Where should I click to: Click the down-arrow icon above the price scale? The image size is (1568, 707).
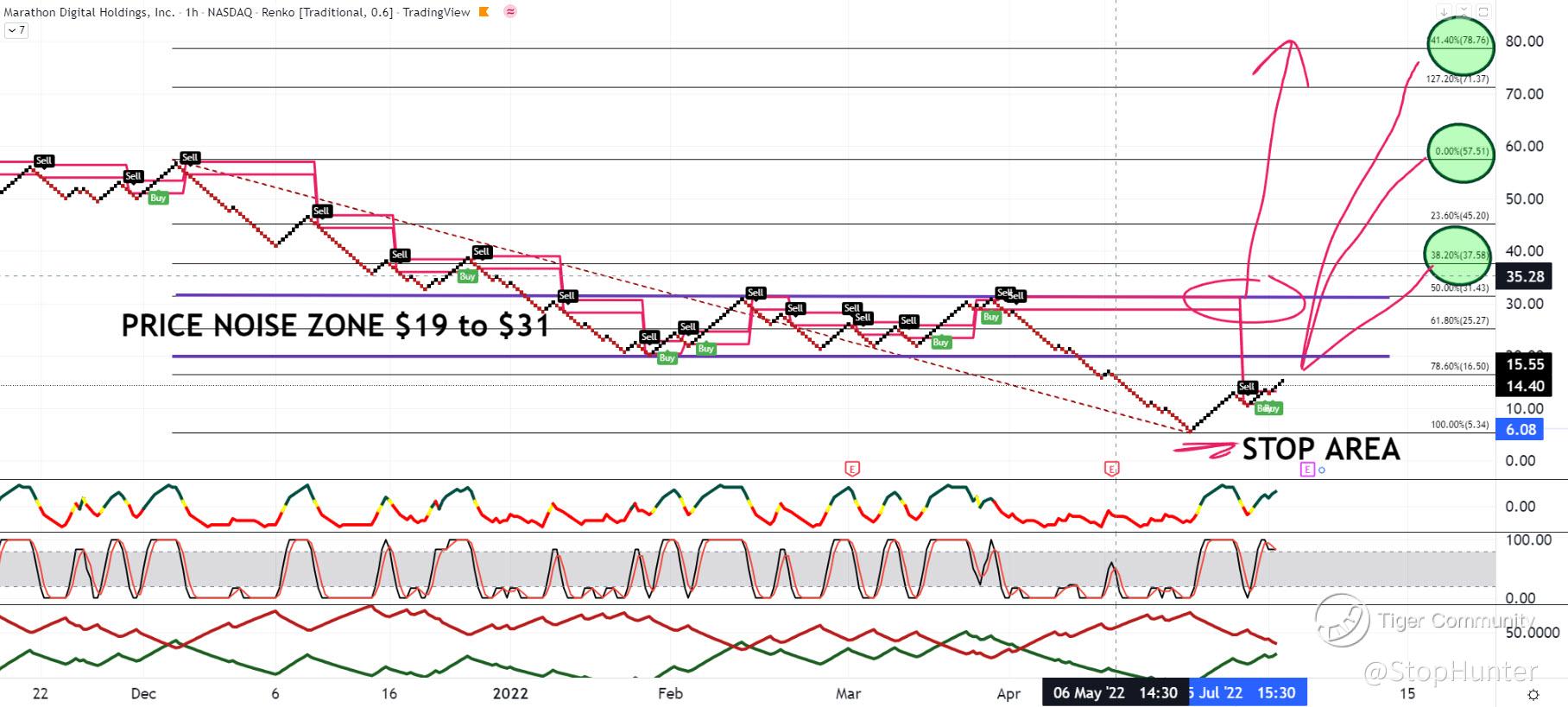point(1444,12)
